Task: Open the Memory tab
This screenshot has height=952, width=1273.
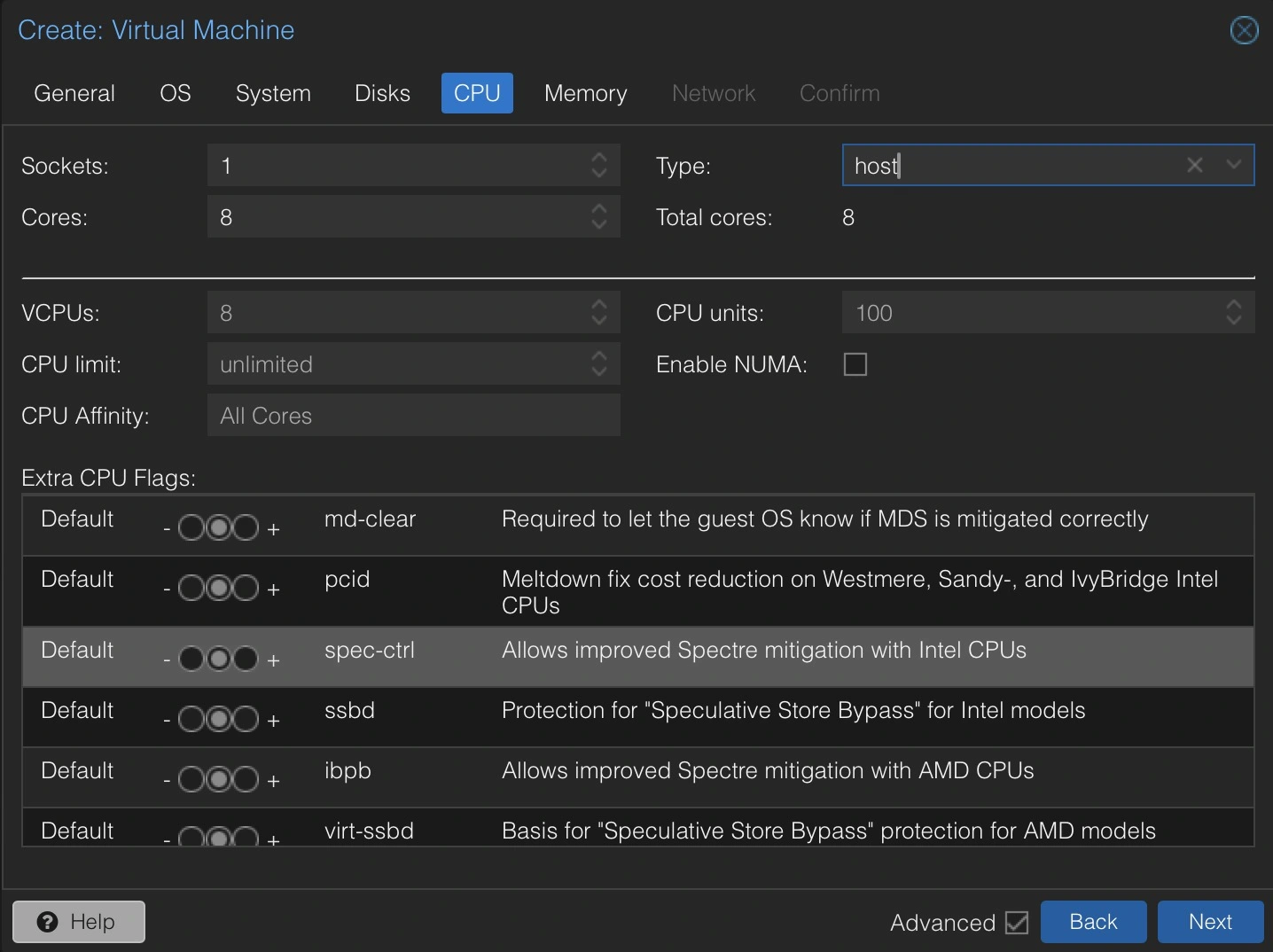Action: coord(586,93)
